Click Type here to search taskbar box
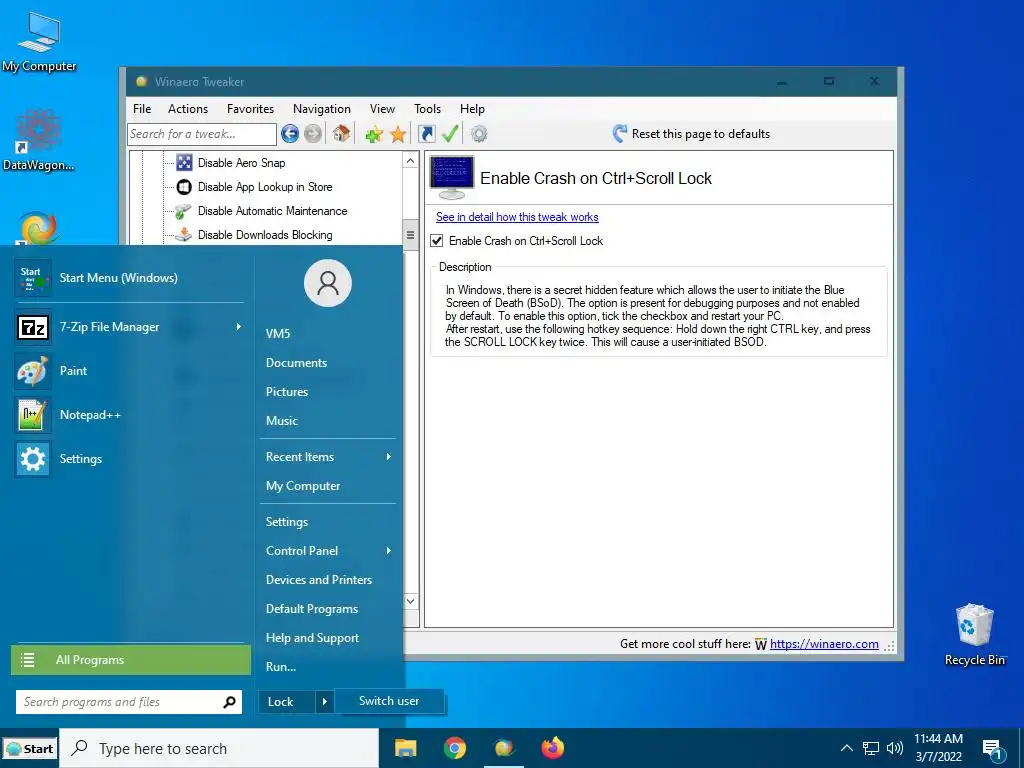 (x=219, y=748)
